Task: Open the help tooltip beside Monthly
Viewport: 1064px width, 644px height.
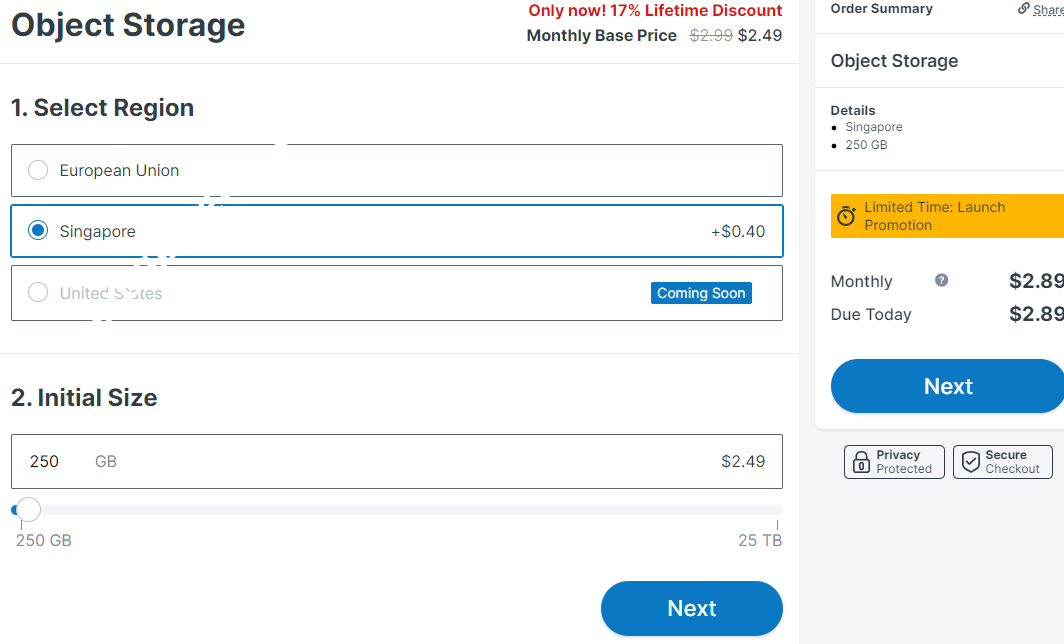Action: pyautogui.click(x=941, y=281)
